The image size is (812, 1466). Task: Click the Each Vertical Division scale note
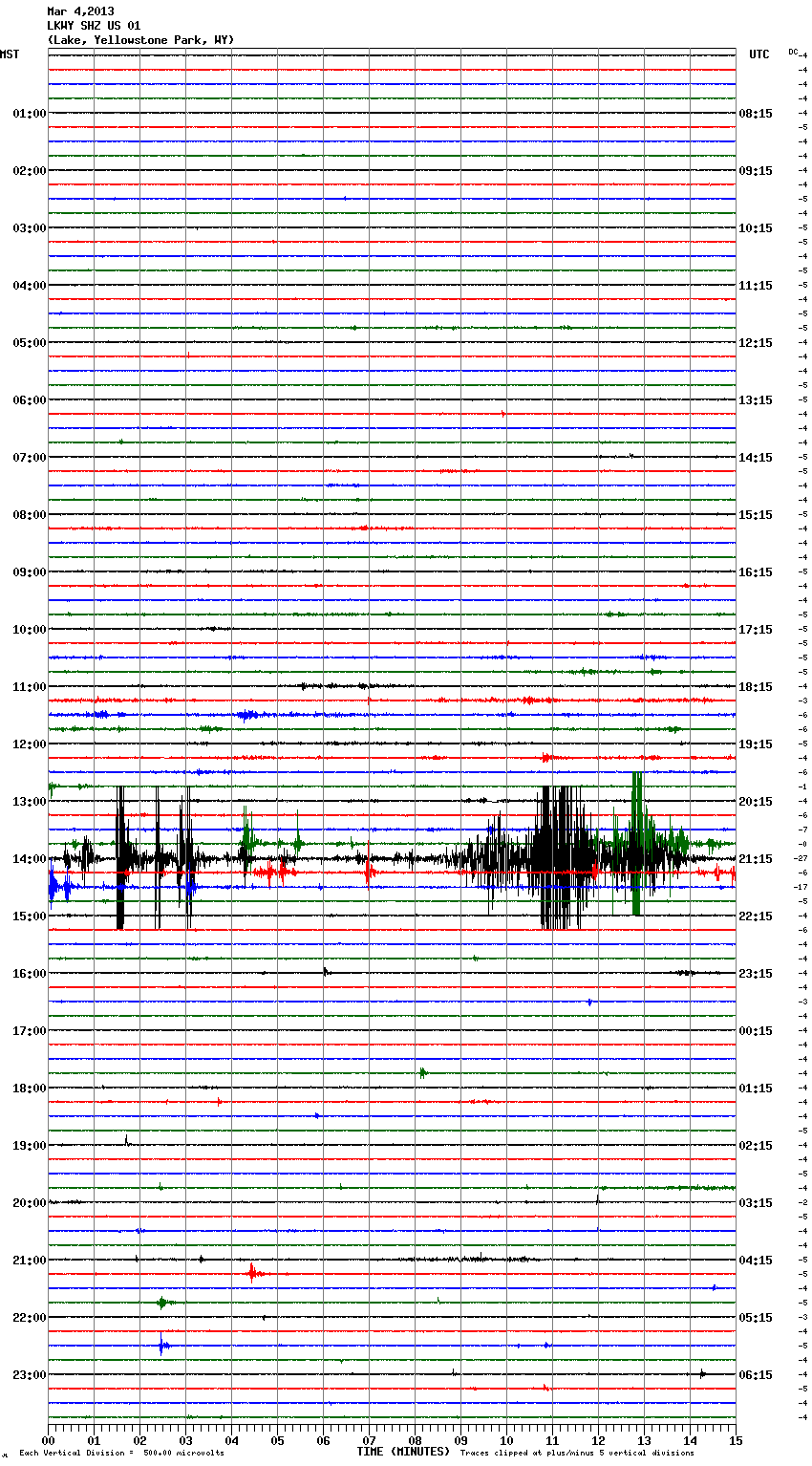pyautogui.click(x=121, y=1454)
